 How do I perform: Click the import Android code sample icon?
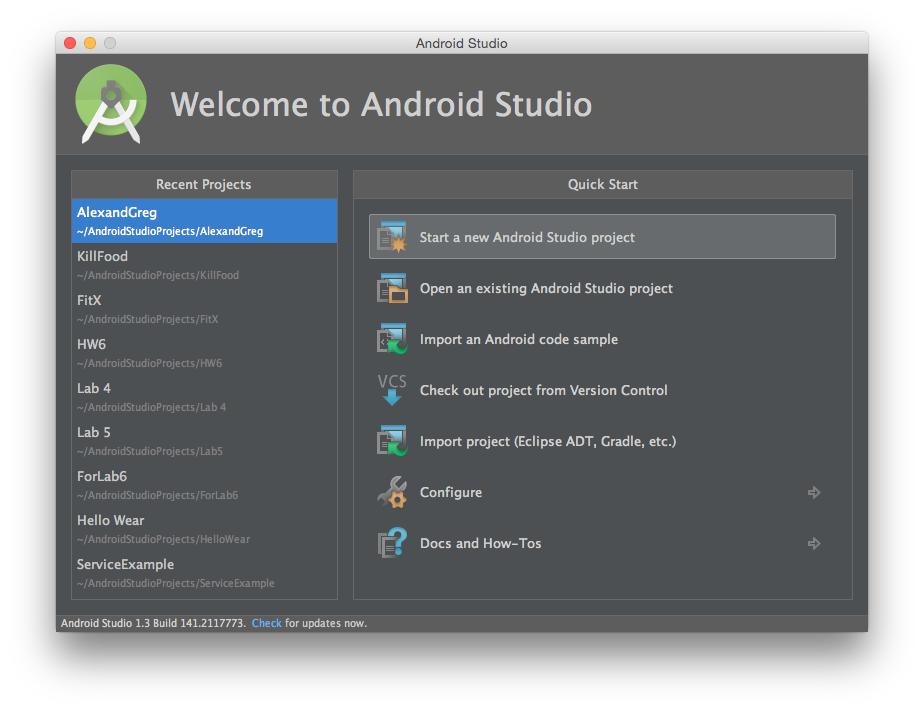(x=391, y=340)
